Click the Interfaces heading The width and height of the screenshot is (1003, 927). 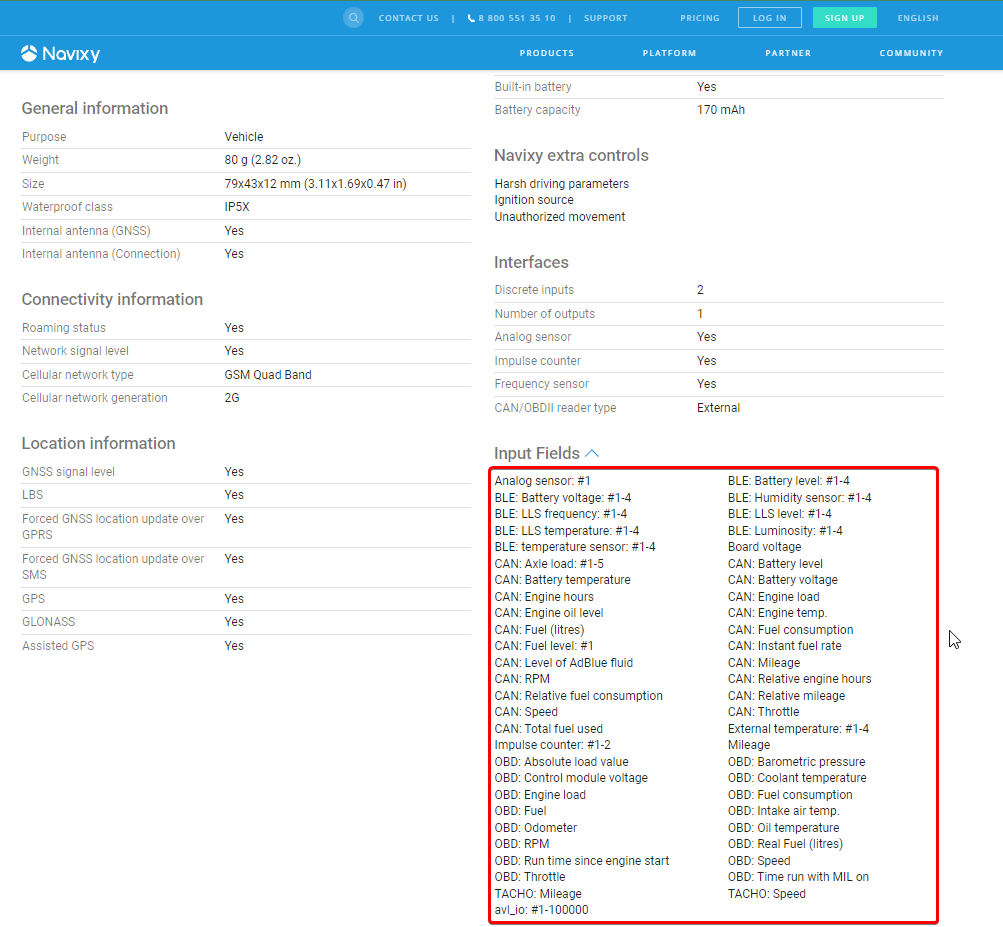(531, 262)
